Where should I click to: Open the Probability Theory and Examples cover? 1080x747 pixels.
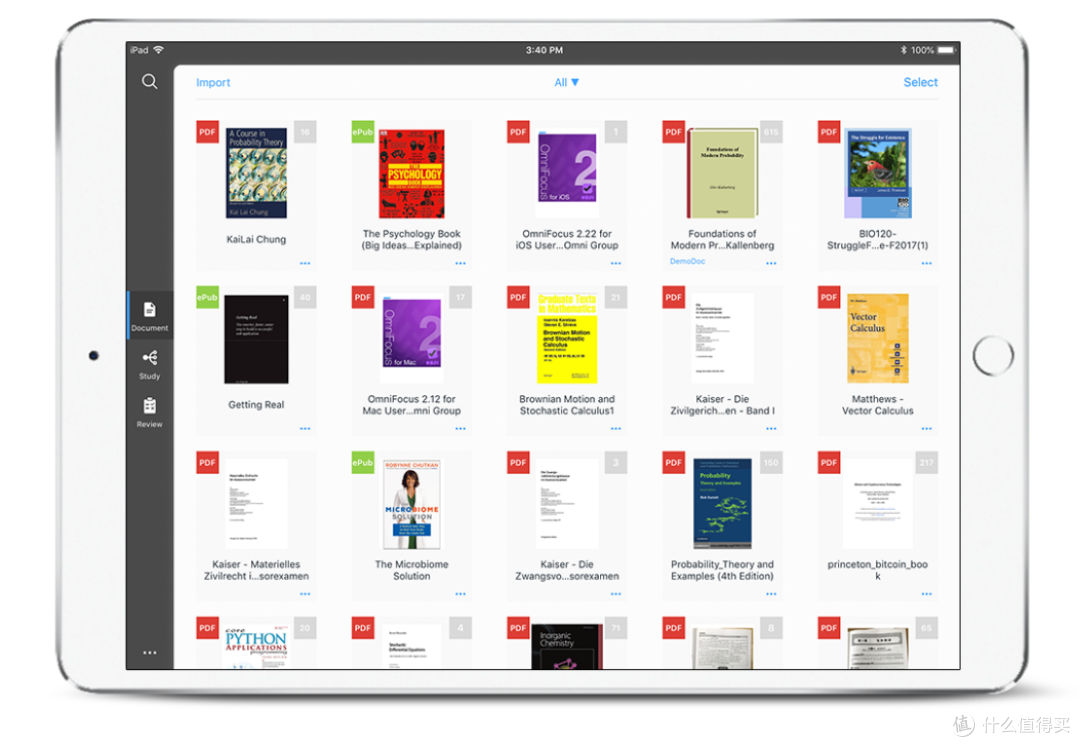tap(722, 504)
